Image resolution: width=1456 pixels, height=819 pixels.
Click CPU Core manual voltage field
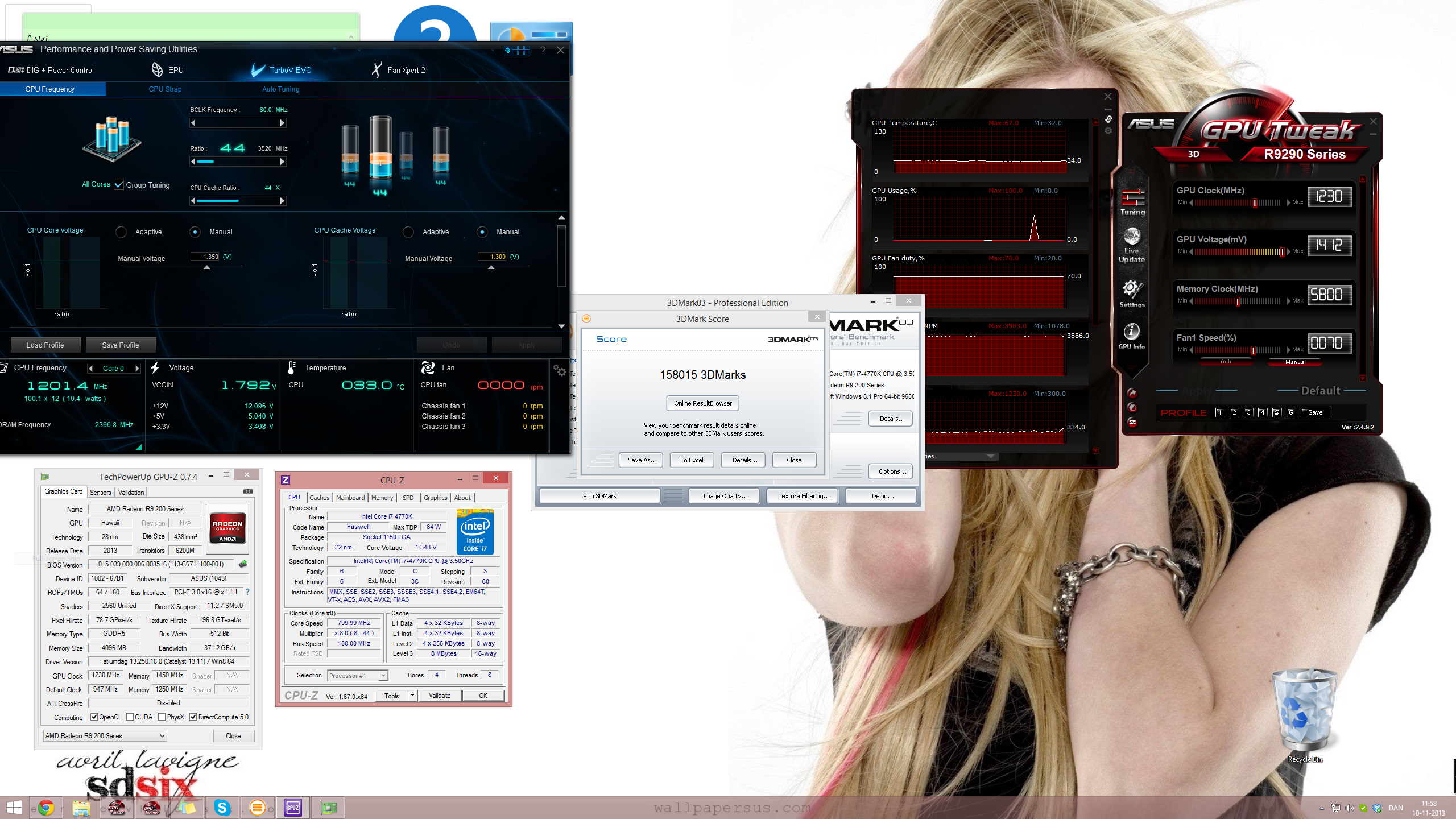(204, 257)
